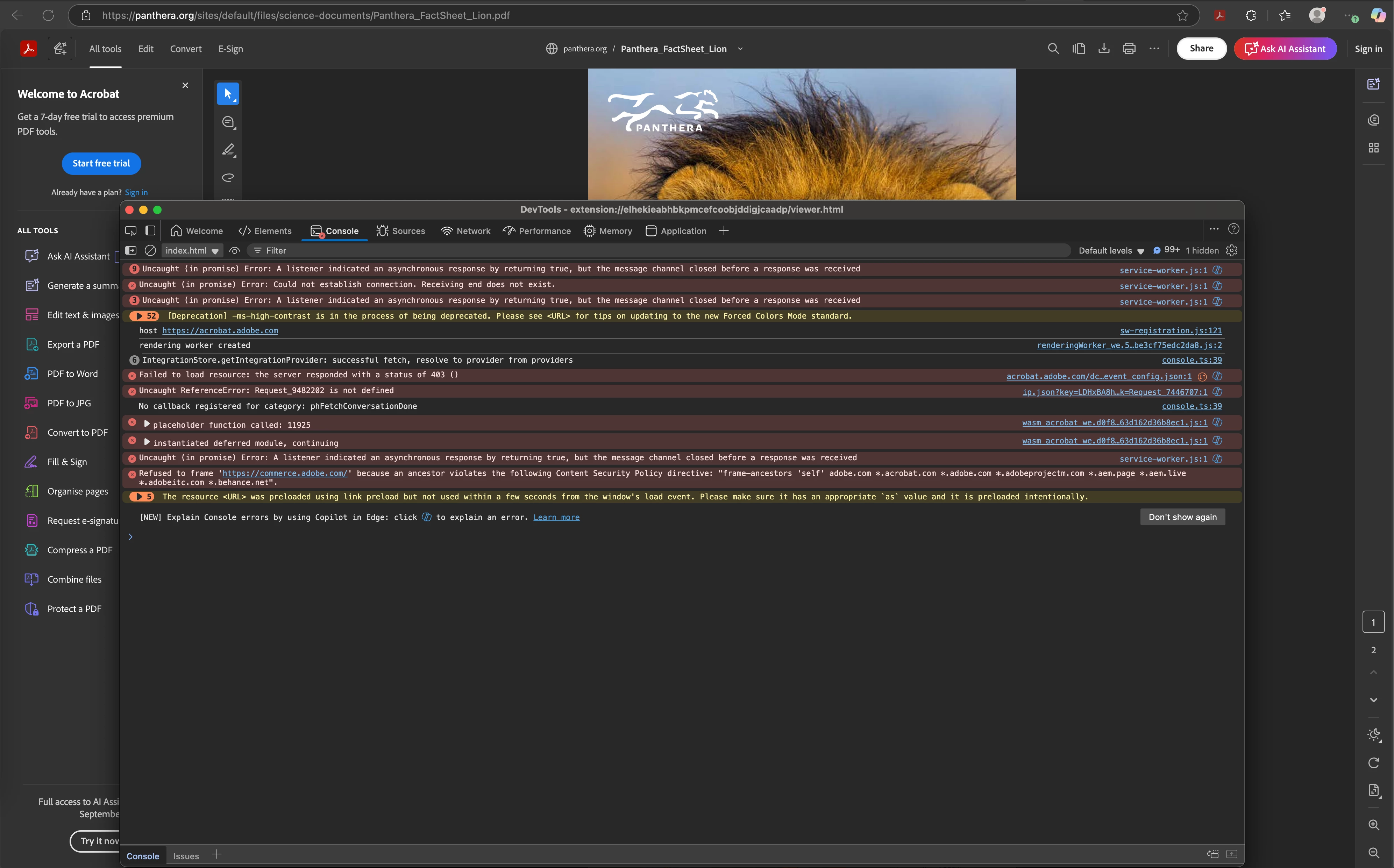Expand the 52 deprecation warnings group

[139, 316]
